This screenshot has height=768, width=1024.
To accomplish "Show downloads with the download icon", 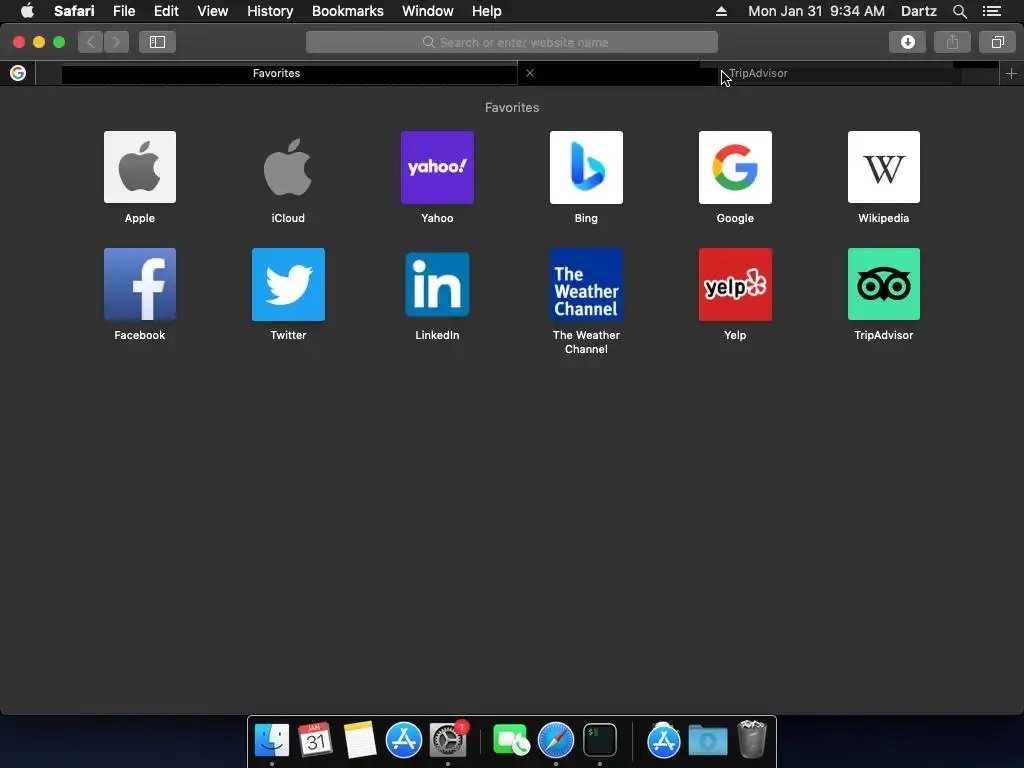I will pos(907,42).
